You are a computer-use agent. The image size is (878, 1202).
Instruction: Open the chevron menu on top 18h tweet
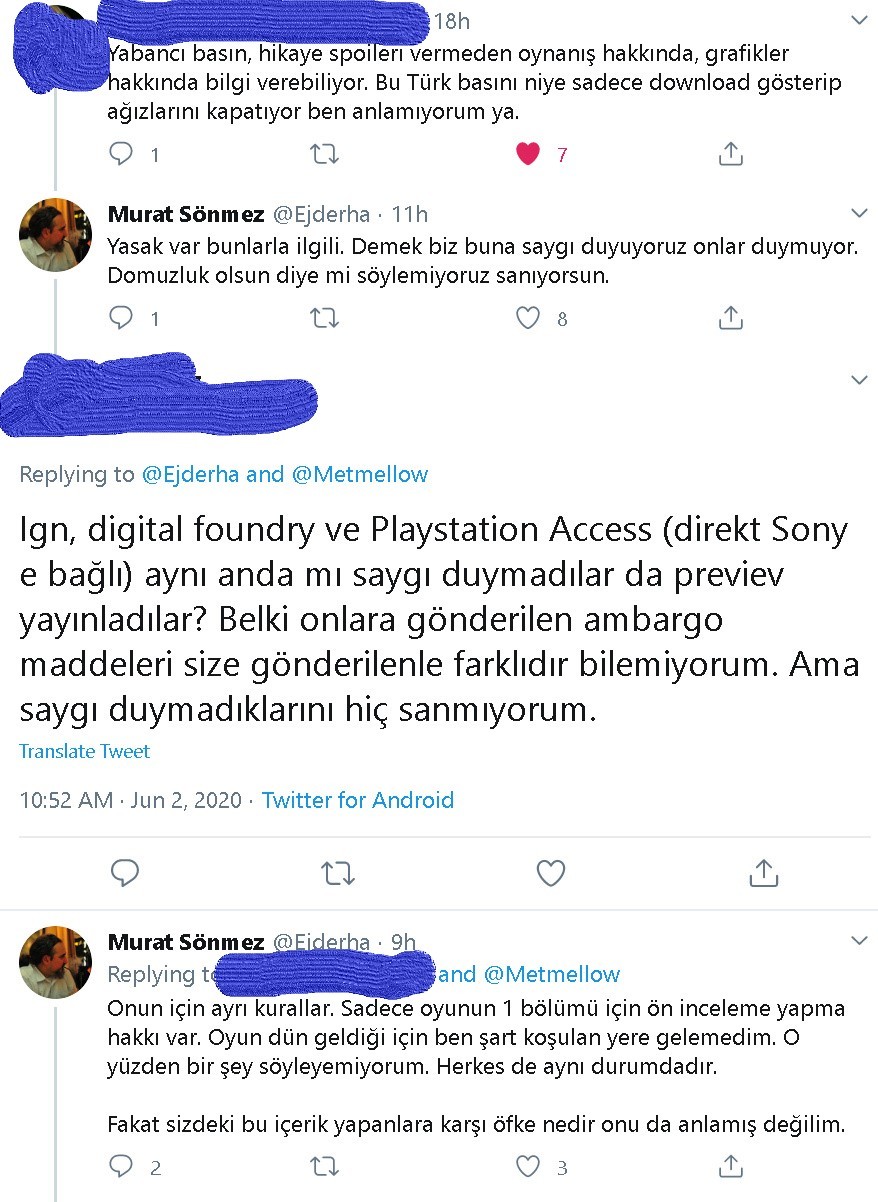click(859, 20)
